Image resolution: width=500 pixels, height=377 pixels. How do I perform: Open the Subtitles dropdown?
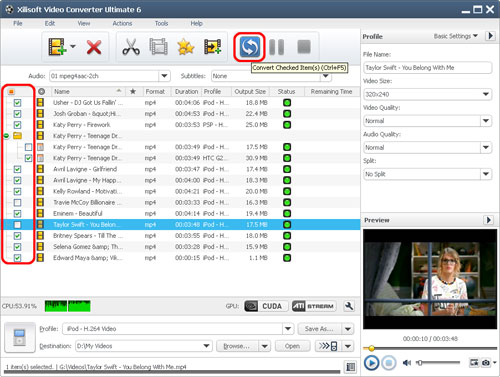point(326,77)
